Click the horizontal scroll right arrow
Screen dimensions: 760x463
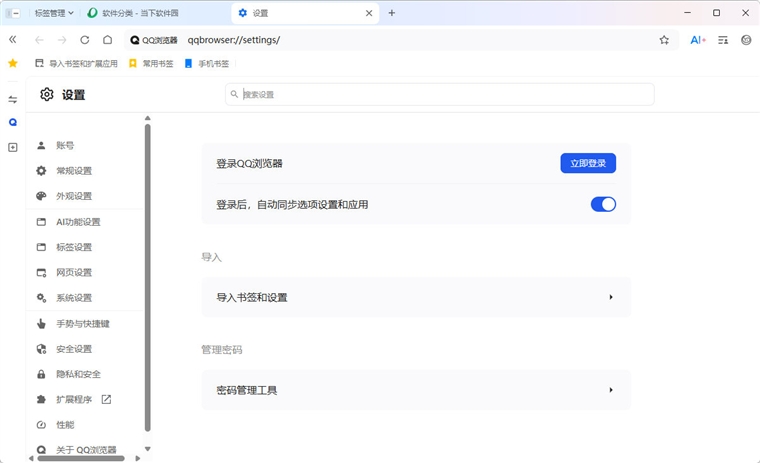tap(138, 458)
